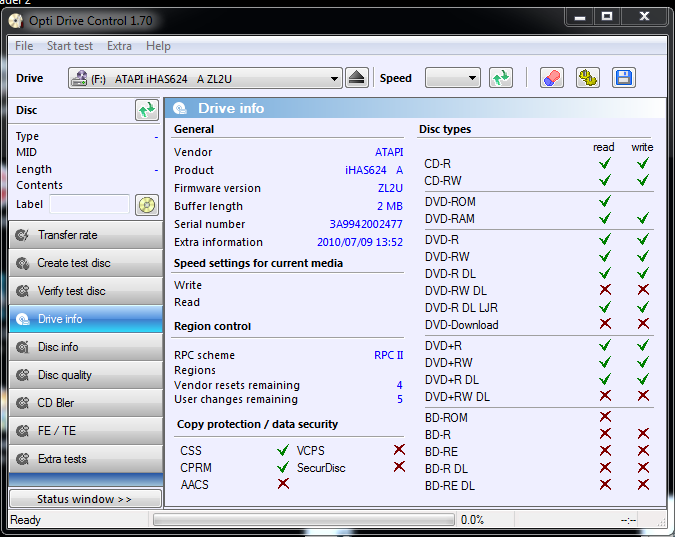This screenshot has width=675, height=537.
Task: Click the CPRM supported check mark
Action: 283,467
